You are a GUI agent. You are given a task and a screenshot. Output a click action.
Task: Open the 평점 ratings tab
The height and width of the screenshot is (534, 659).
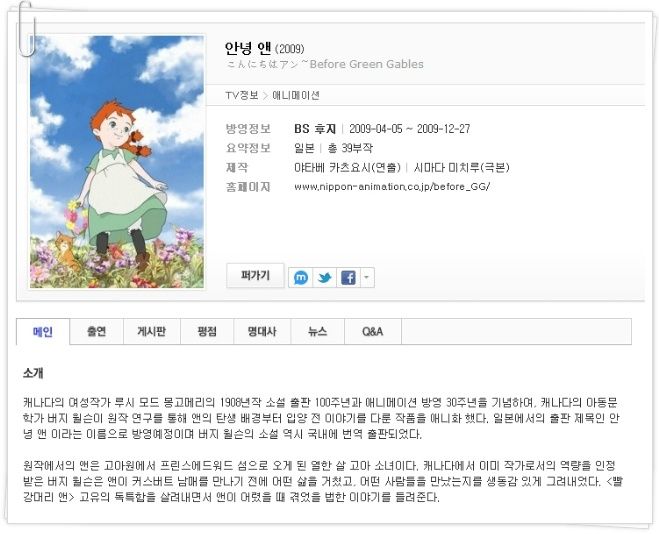[x=207, y=332]
